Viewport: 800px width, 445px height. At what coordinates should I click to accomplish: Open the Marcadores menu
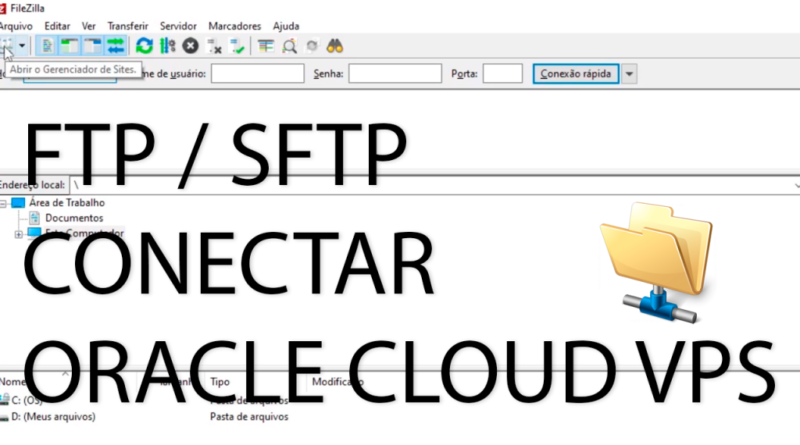point(235,26)
